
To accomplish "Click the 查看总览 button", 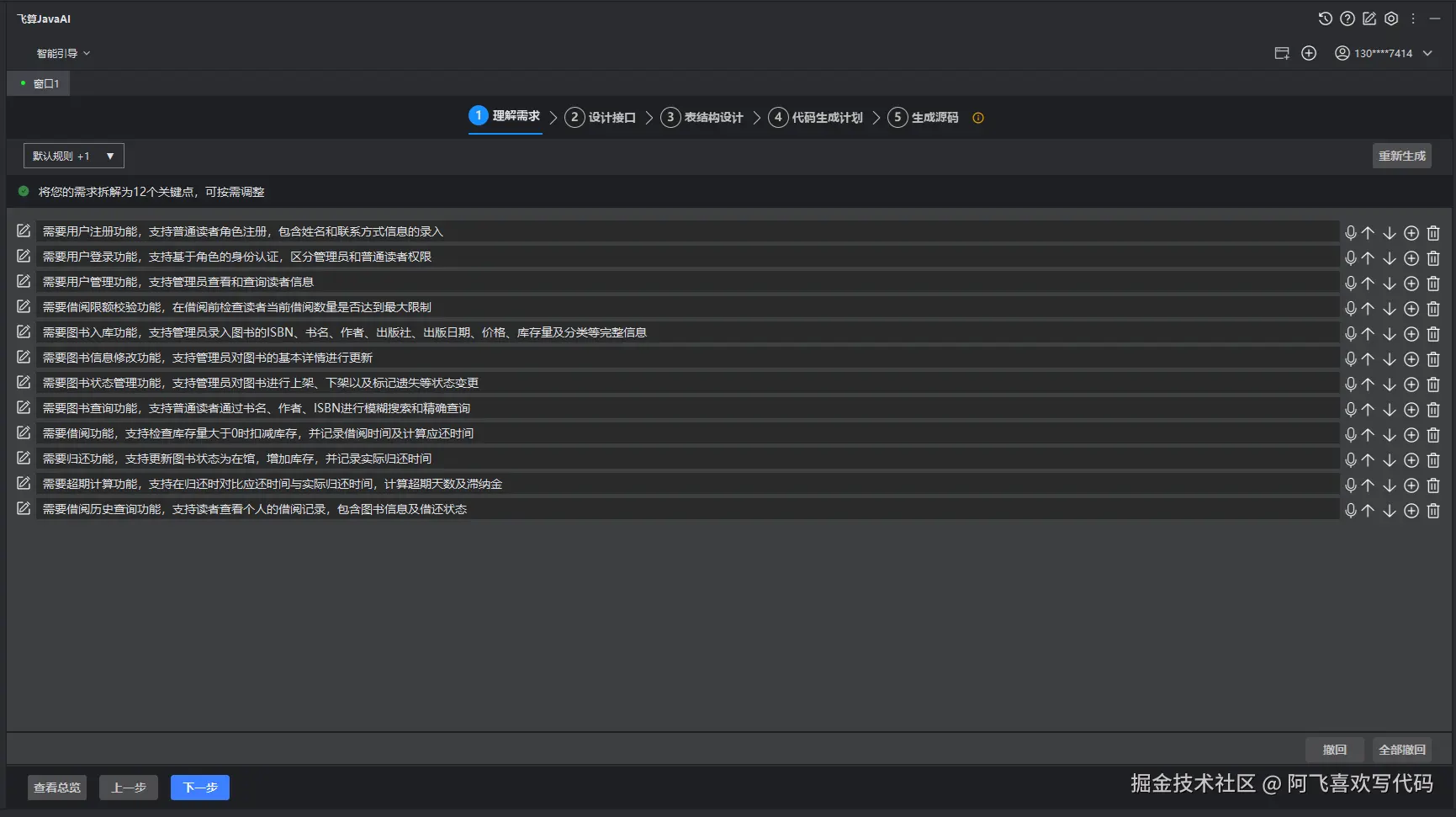I will [x=57, y=788].
